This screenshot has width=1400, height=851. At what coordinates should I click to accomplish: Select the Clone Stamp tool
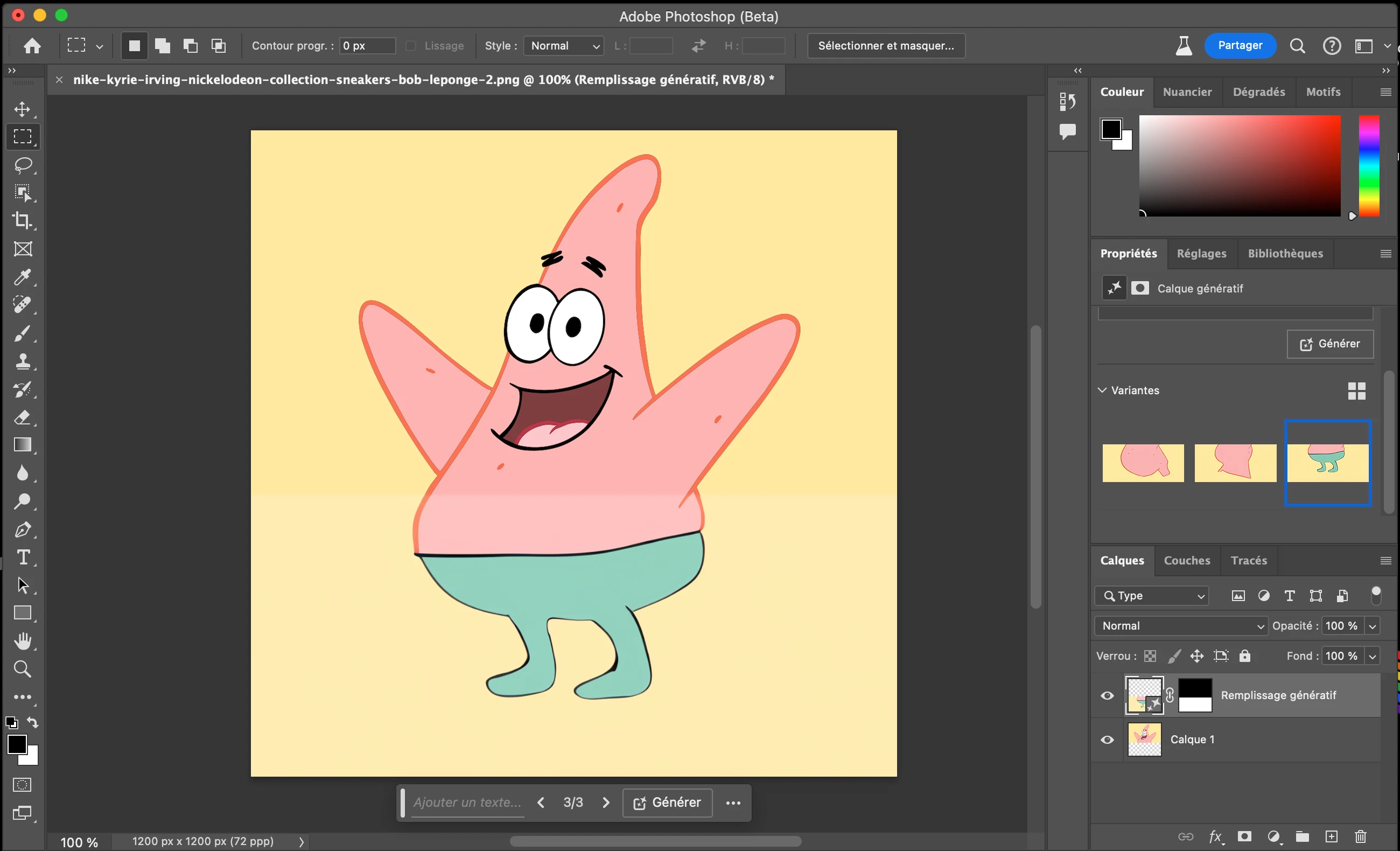(x=23, y=361)
